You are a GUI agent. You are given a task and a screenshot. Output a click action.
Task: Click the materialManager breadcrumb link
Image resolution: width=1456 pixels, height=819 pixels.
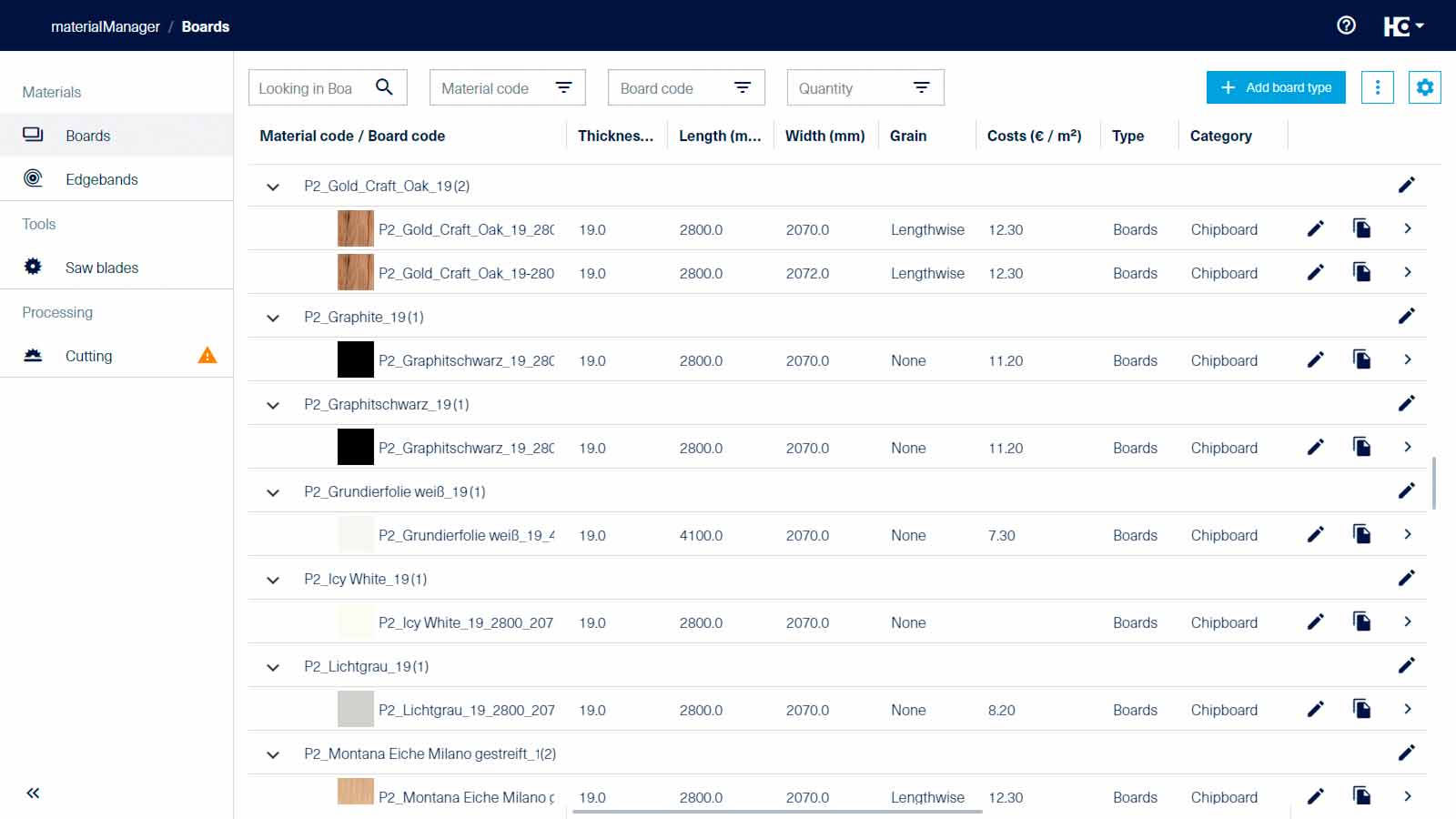(105, 26)
